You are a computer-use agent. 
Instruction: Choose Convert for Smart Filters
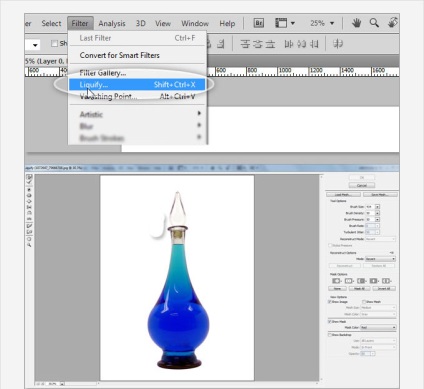pyautogui.click(x=137, y=55)
